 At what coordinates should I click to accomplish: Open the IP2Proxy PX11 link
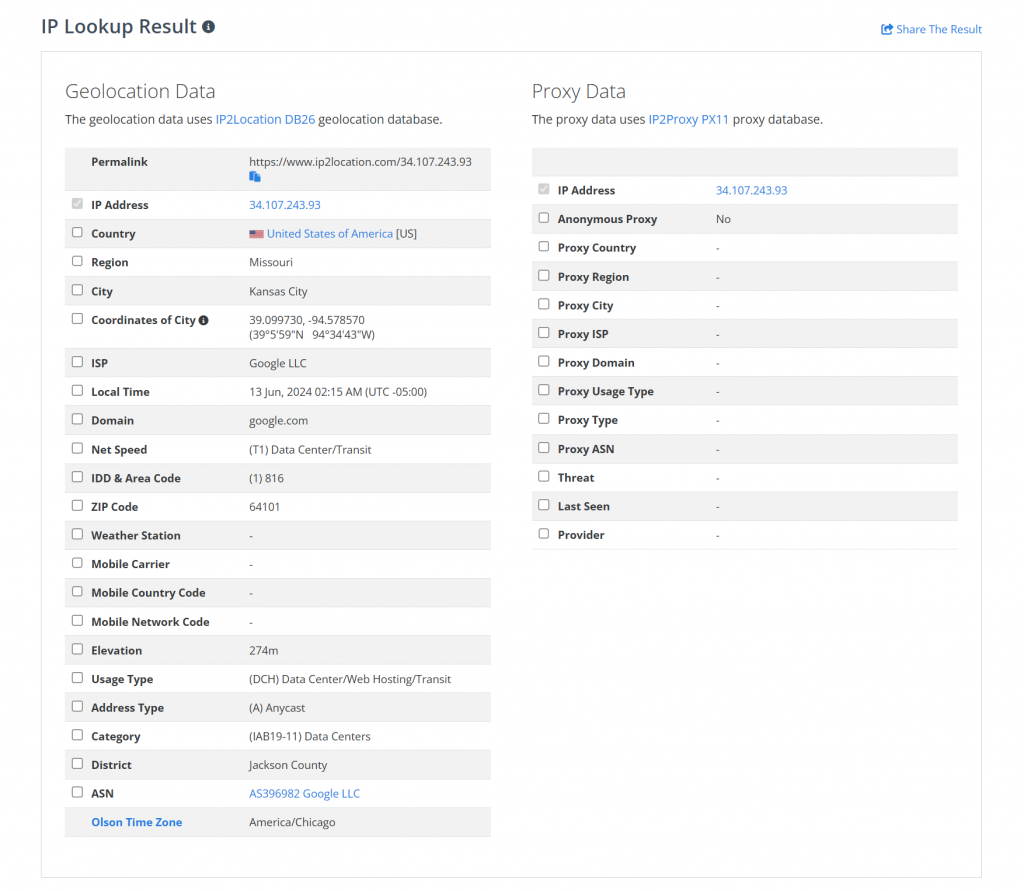click(x=688, y=119)
